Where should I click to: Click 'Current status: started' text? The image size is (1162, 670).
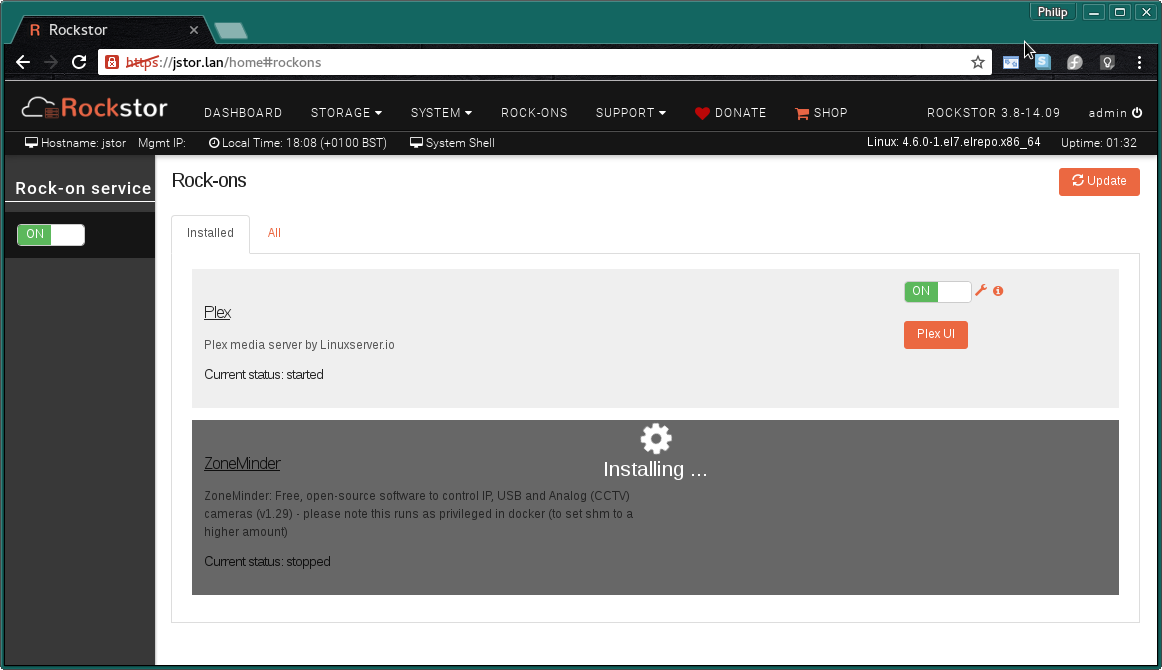tap(264, 375)
